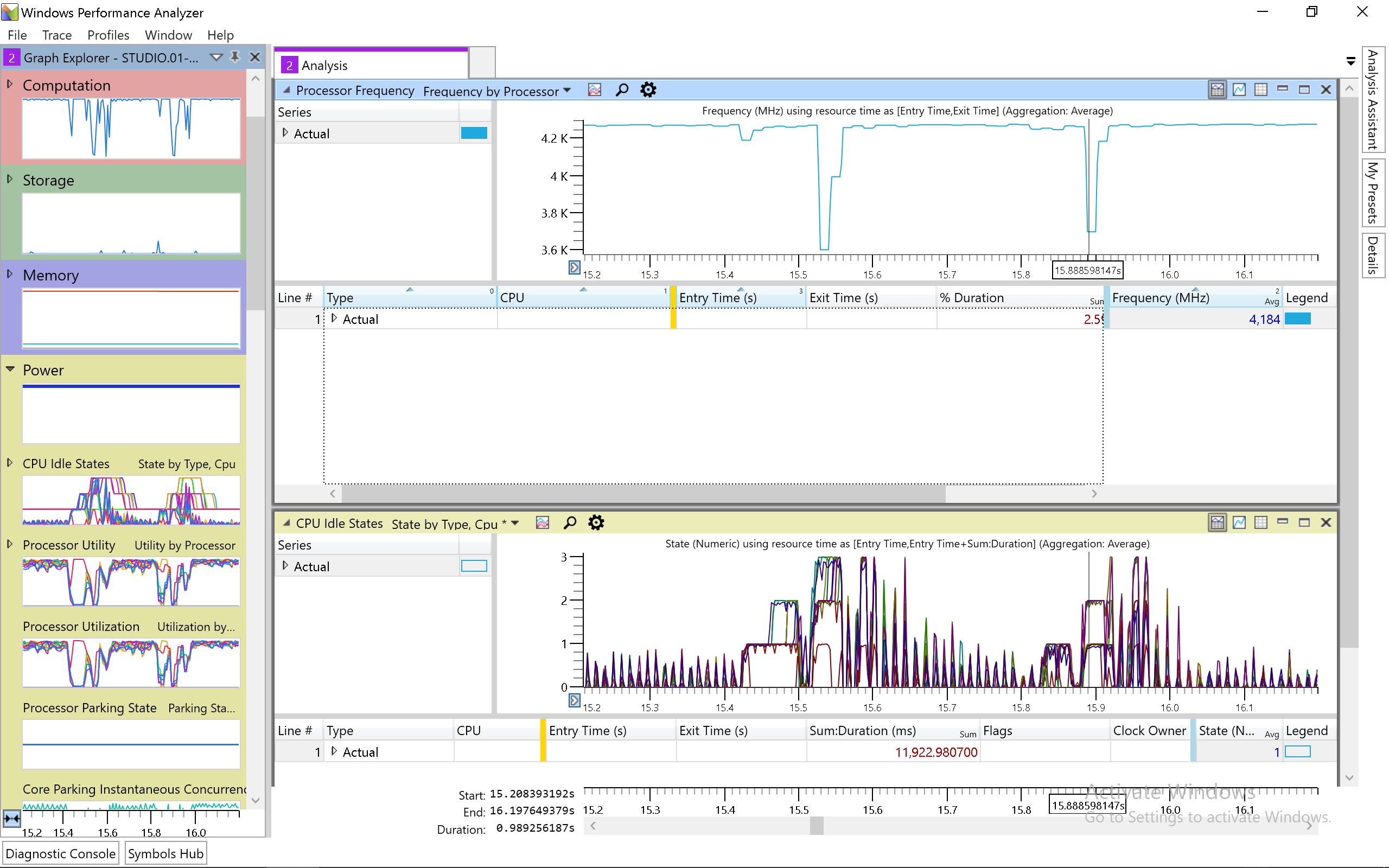Click the Actual series blue color swatch
Viewport: 1389px width, 868px height.
point(474,133)
